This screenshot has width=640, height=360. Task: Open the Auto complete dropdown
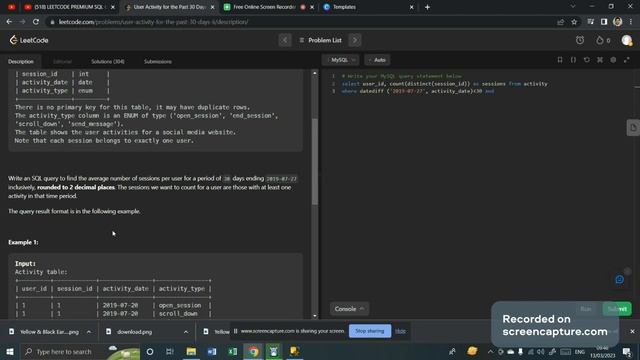click(x=377, y=60)
